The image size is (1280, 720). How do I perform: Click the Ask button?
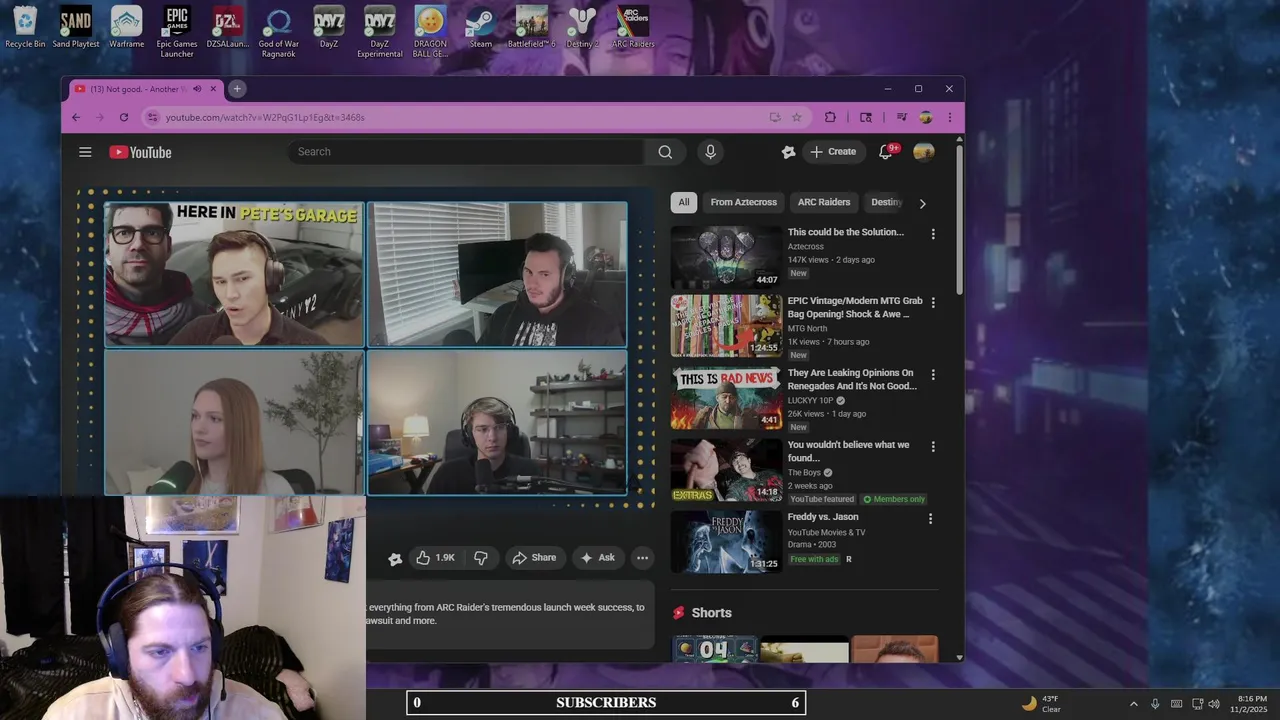[598, 558]
